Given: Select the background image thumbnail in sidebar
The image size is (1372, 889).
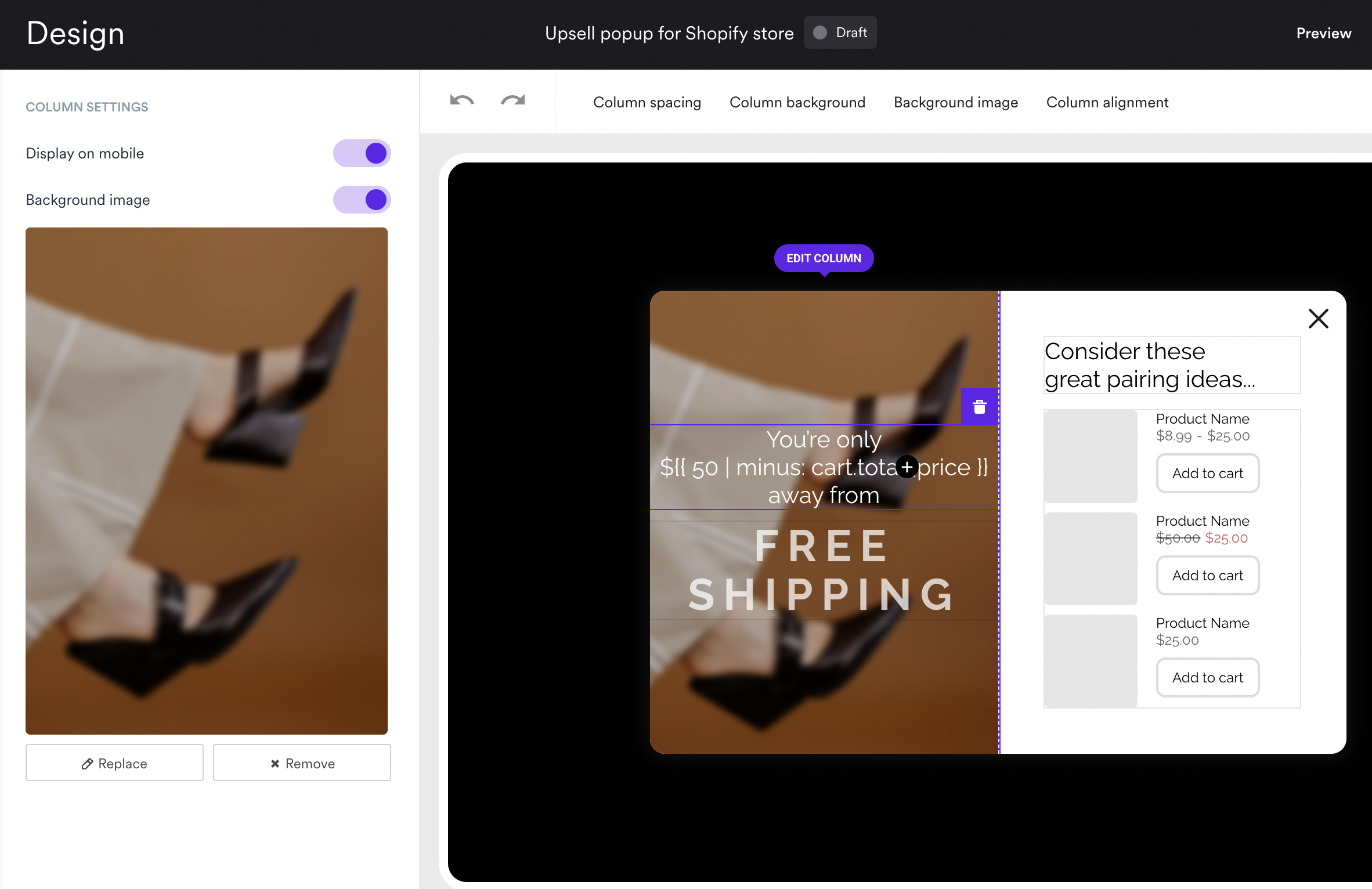Looking at the screenshot, I should click(x=207, y=480).
